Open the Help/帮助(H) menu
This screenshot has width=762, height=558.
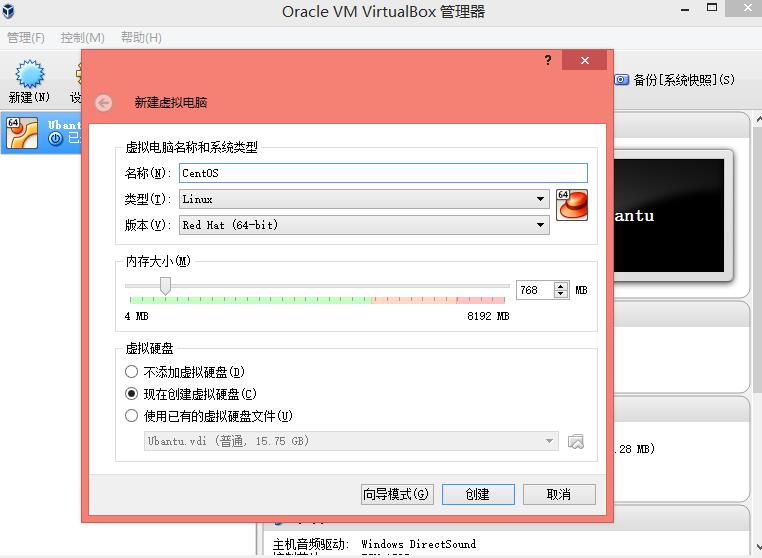[141, 37]
